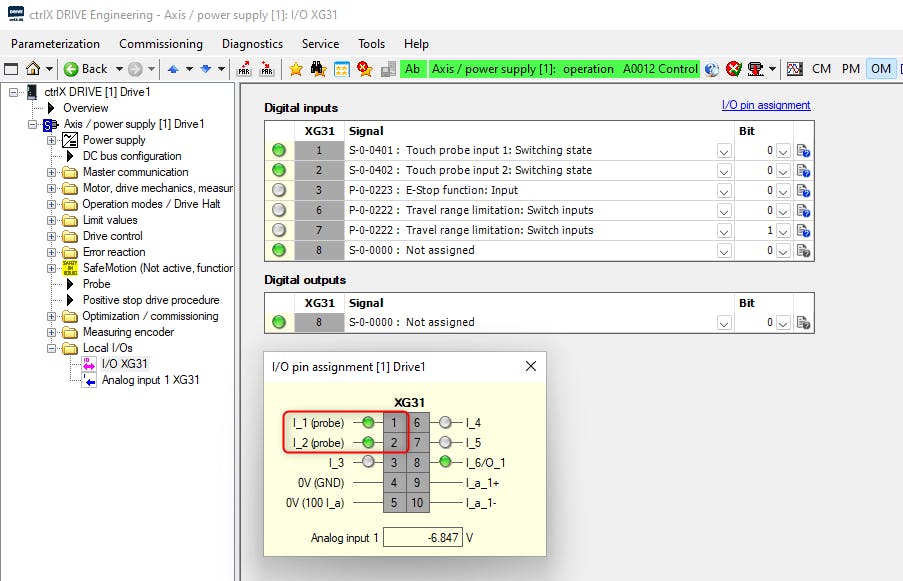
Task: Open parameter help for E-Stop function row
Action: [x=802, y=191]
